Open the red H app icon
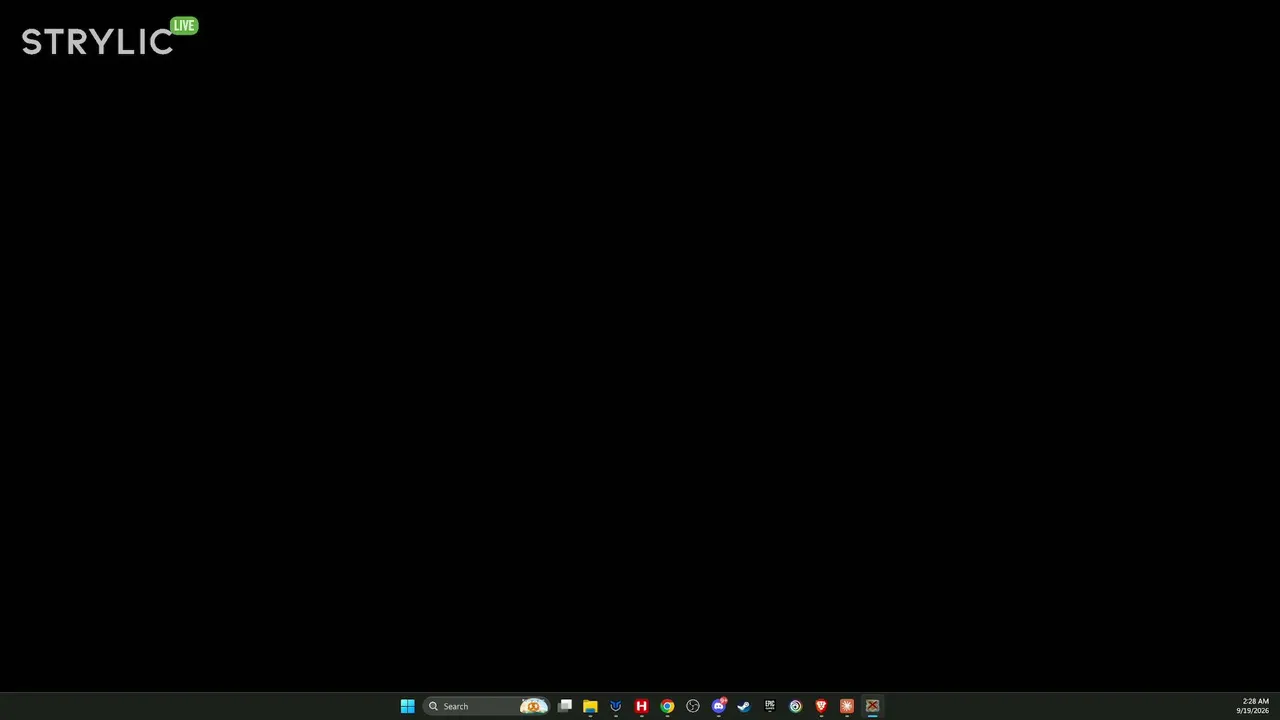This screenshot has height=720, width=1280. click(642, 706)
